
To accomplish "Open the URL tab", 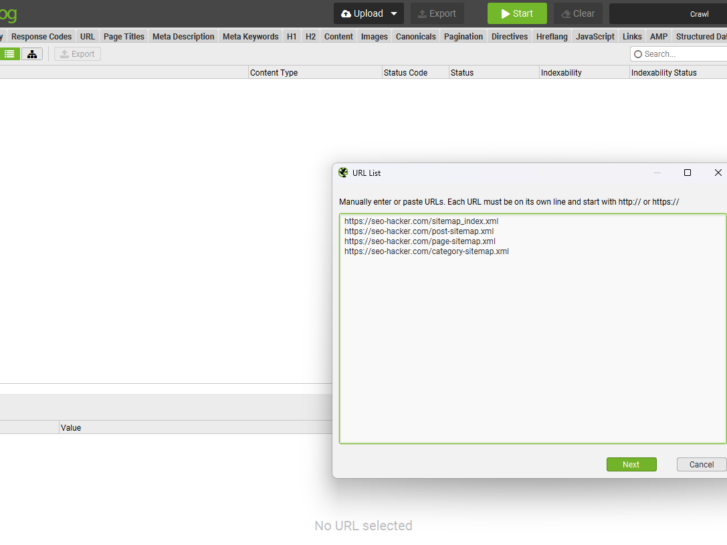I will (87, 36).
